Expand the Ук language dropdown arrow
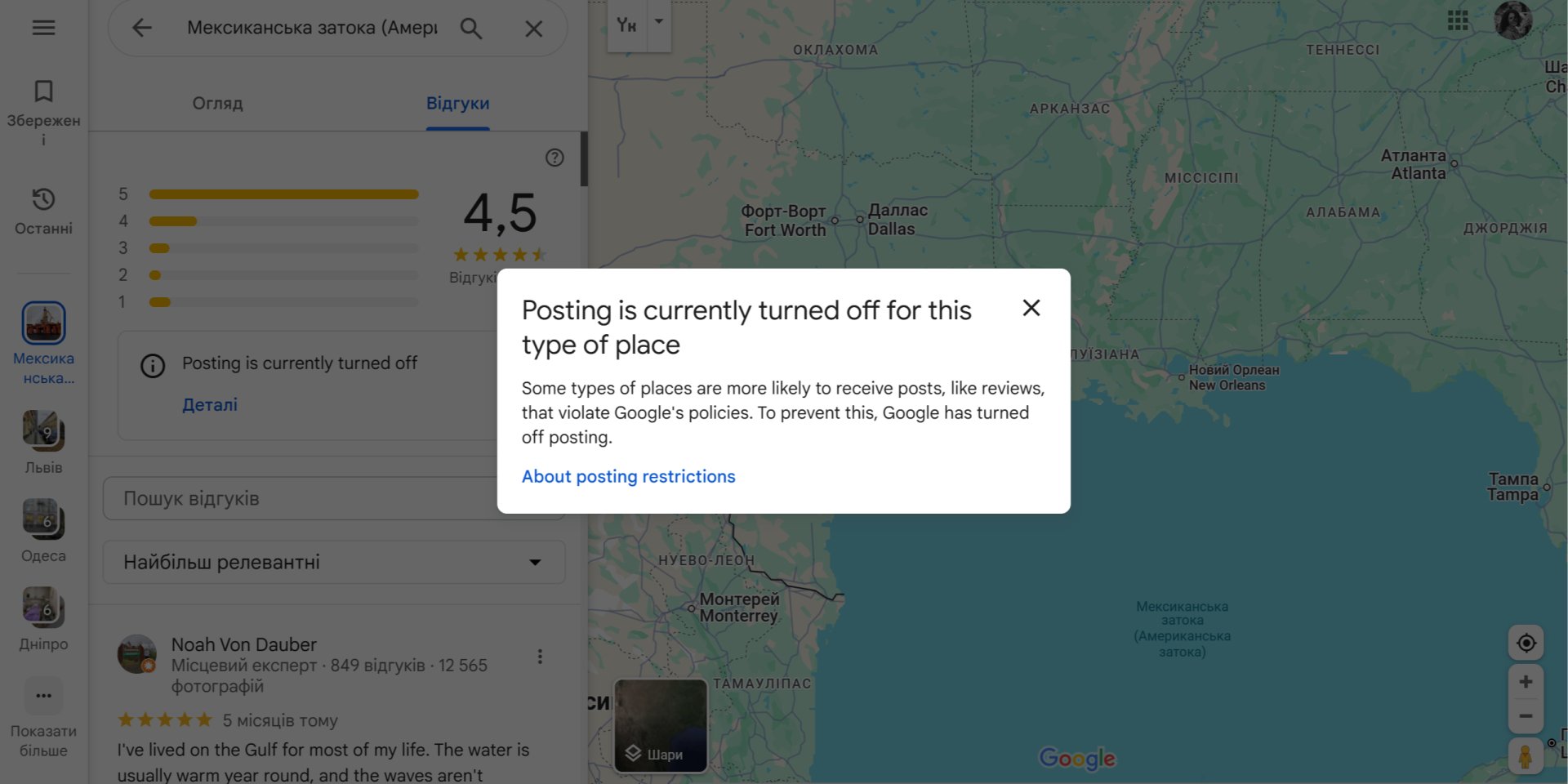Viewport: 1568px width, 784px height. tap(659, 22)
